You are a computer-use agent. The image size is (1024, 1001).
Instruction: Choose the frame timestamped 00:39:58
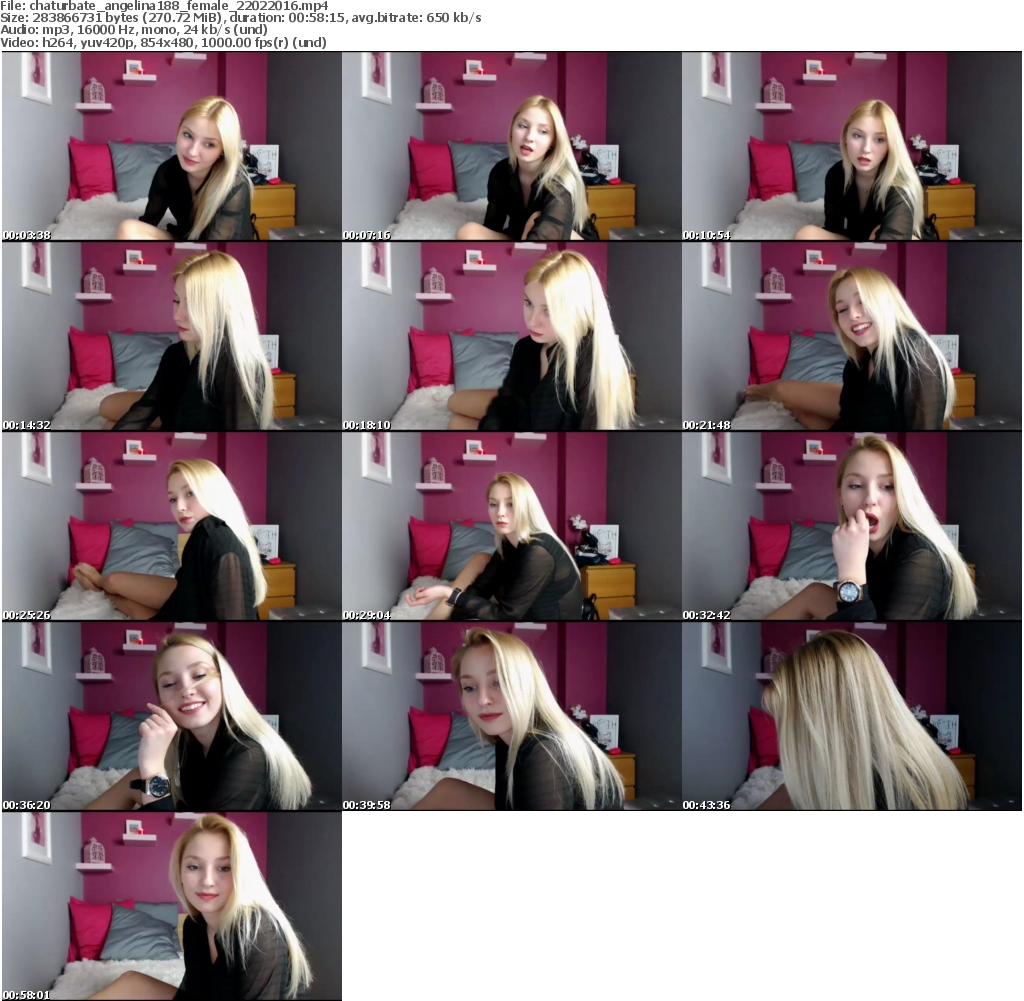click(x=511, y=716)
